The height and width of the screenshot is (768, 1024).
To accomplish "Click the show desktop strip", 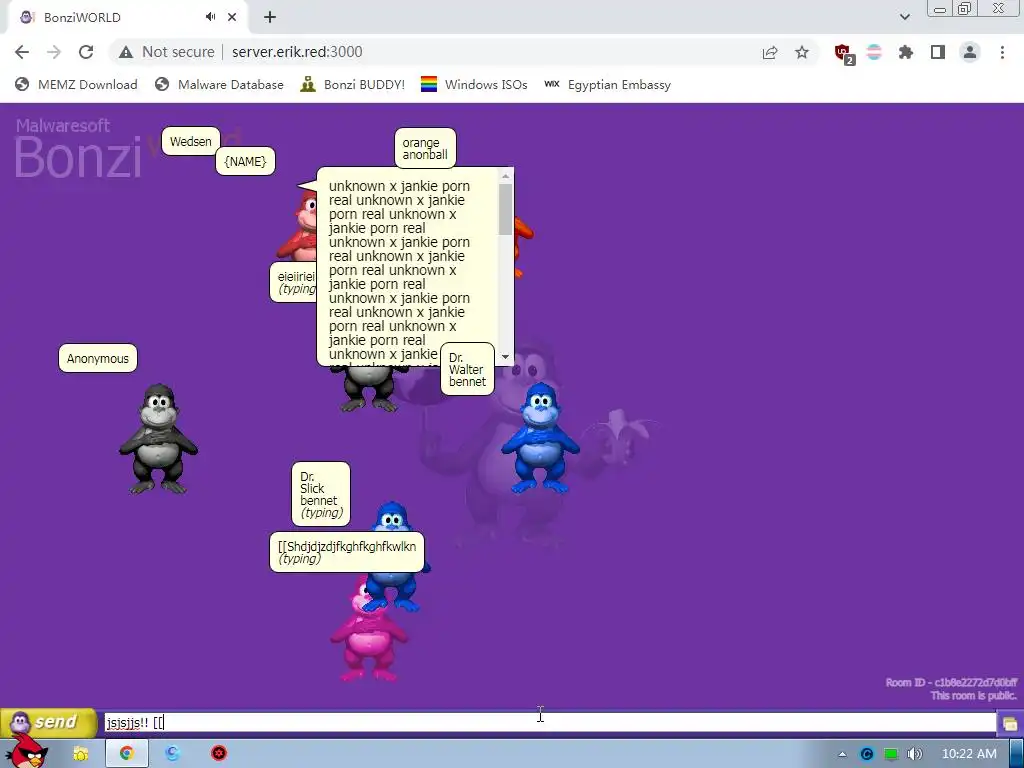I will coord(1017,754).
